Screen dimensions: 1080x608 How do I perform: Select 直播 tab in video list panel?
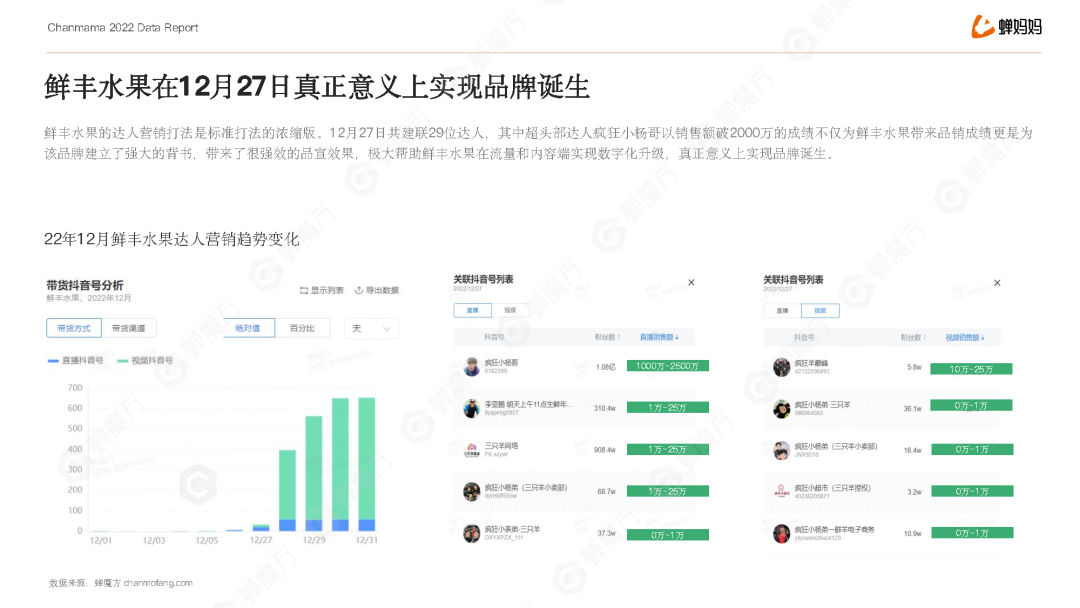[x=782, y=311]
